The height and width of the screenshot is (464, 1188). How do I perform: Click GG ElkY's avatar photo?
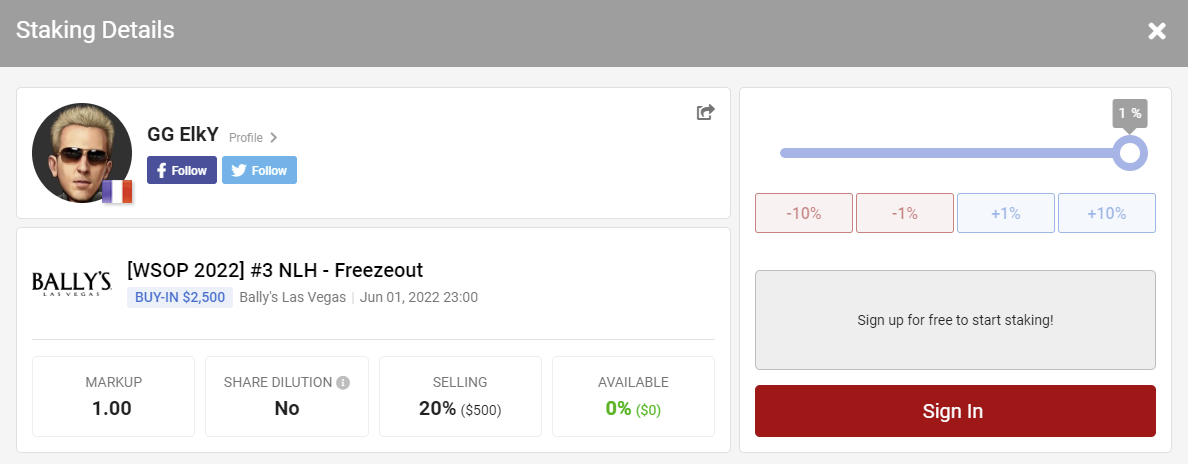point(80,150)
